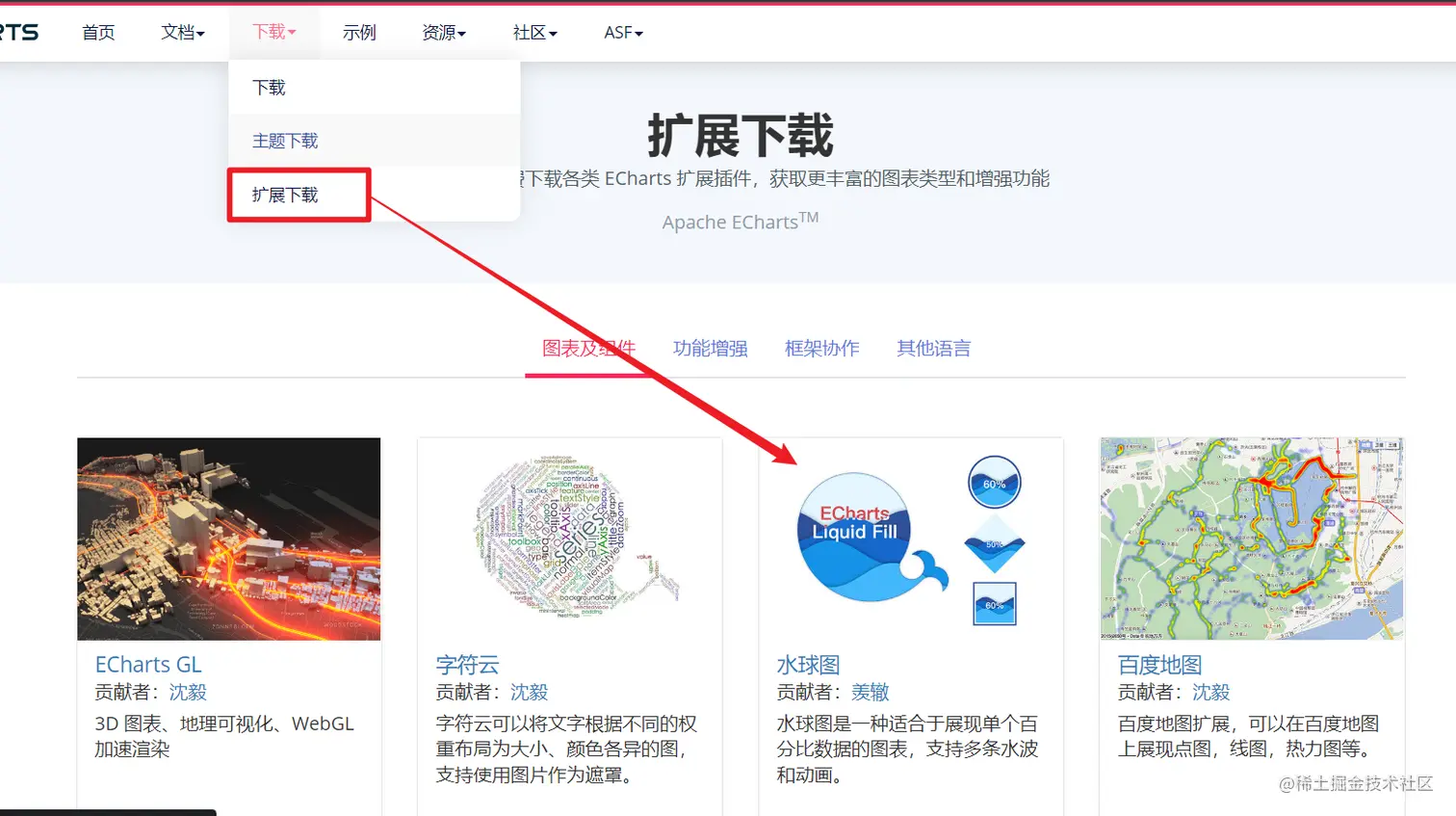Expand the 文档 dropdown menu
1456x816 pixels.
pyautogui.click(x=183, y=33)
